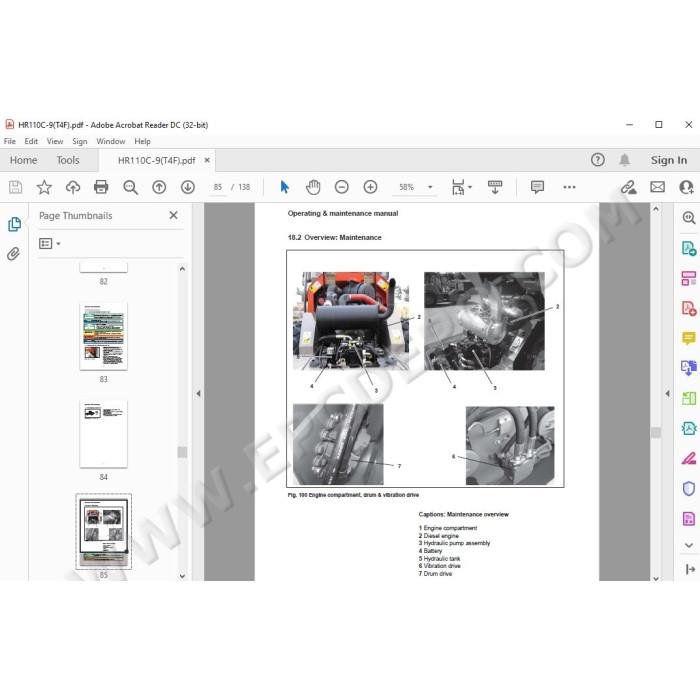Viewport: 700px width, 700px height.
Task: Open the notifications bell
Action: click(624, 160)
